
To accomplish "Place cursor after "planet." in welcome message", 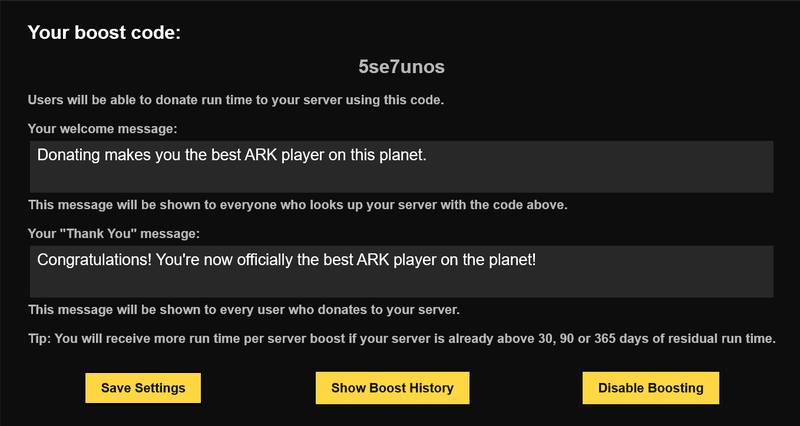I will [x=427, y=155].
